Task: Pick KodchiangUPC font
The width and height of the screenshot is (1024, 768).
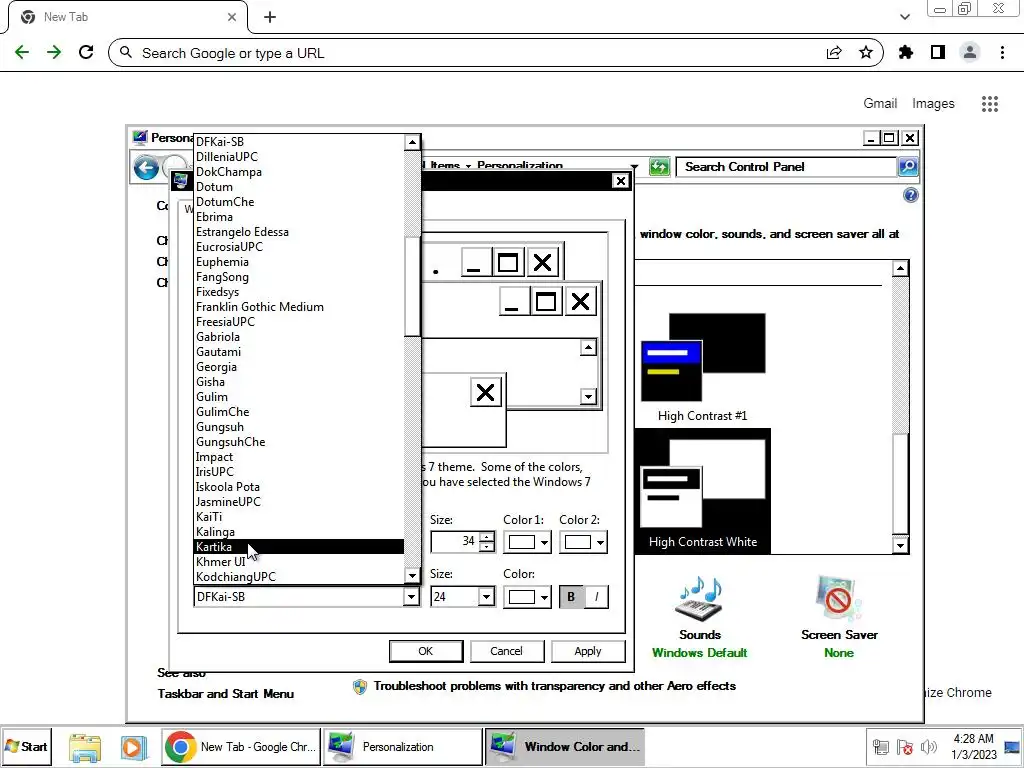Action: click(299, 577)
